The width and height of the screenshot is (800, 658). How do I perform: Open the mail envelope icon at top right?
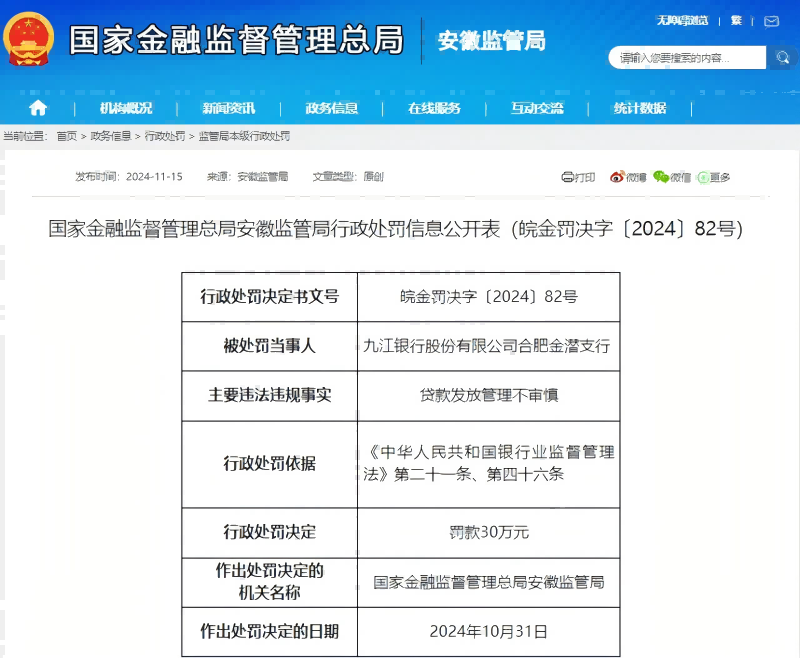(x=770, y=20)
